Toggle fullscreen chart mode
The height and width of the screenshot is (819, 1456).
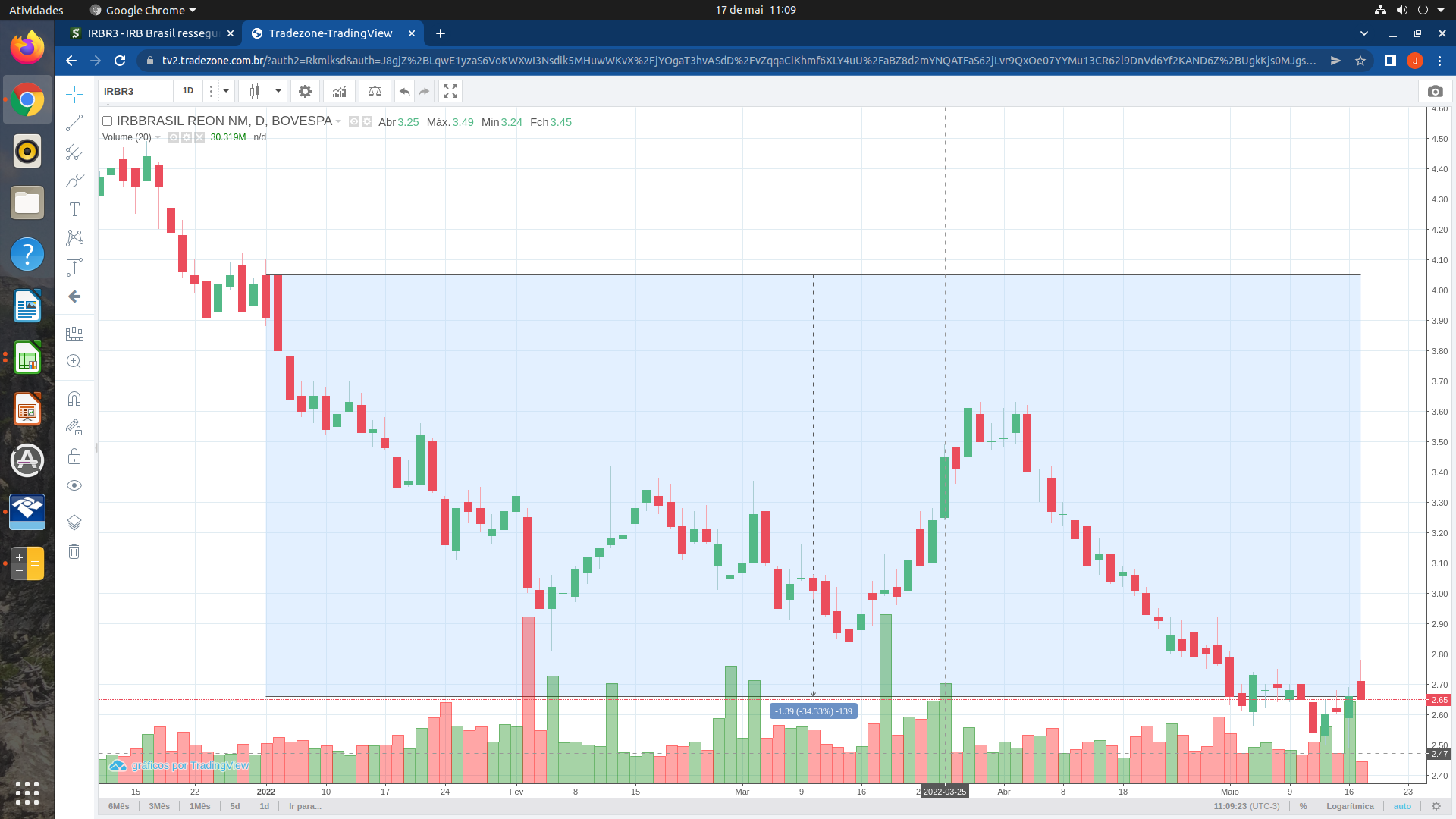coord(450,91)
